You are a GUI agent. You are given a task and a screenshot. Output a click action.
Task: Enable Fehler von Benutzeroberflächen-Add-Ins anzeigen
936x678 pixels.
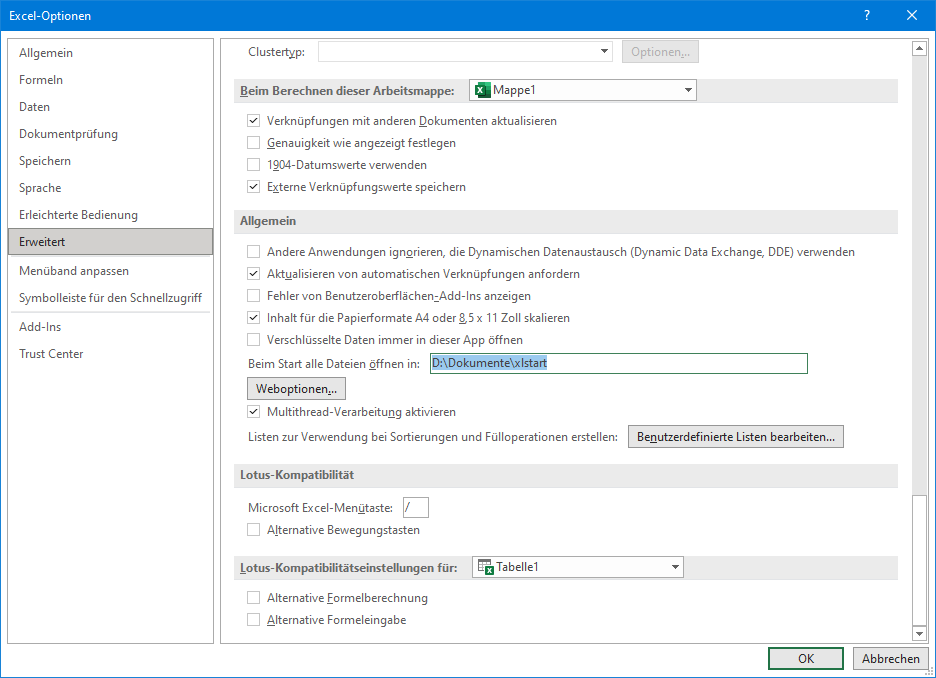(x=254, y=296)
